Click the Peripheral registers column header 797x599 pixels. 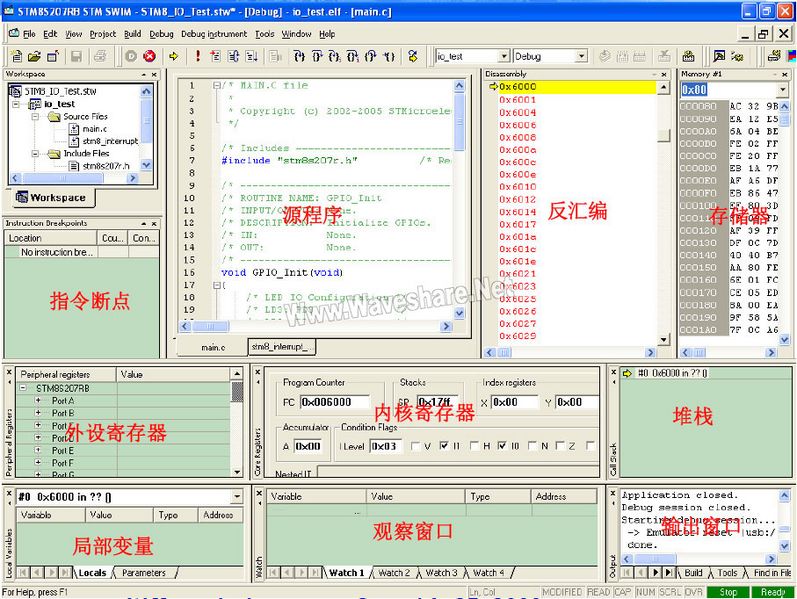tap(66, 374)
